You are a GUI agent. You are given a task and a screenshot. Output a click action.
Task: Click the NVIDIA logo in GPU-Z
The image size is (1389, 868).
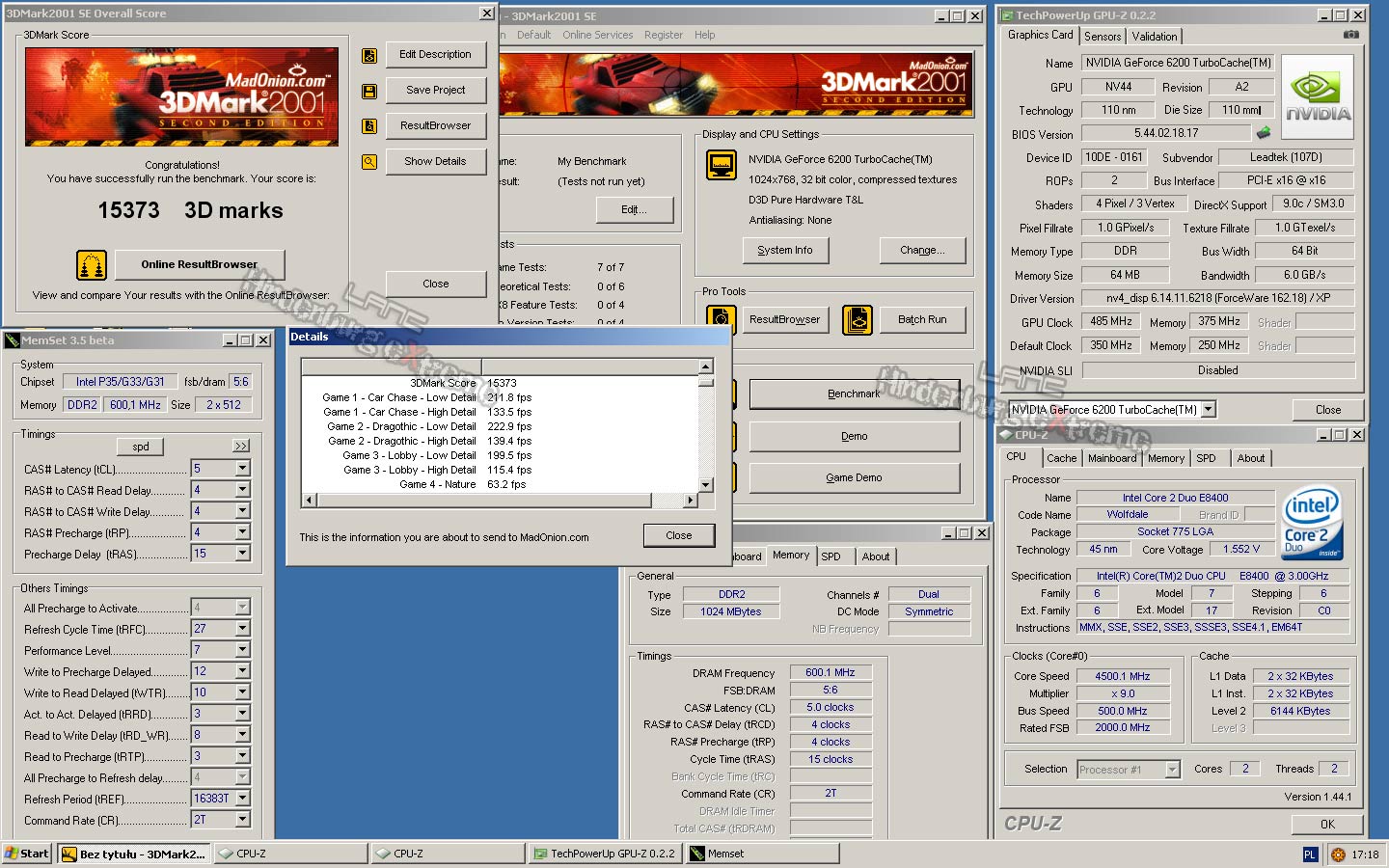[1318, 97]
